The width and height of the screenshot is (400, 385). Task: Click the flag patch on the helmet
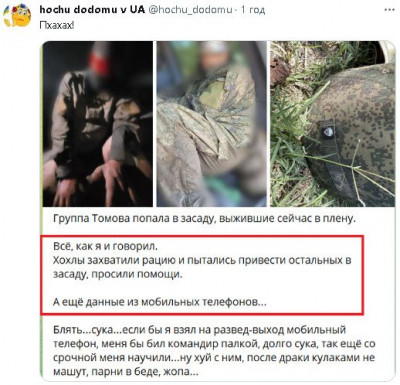tap(329, 132)
